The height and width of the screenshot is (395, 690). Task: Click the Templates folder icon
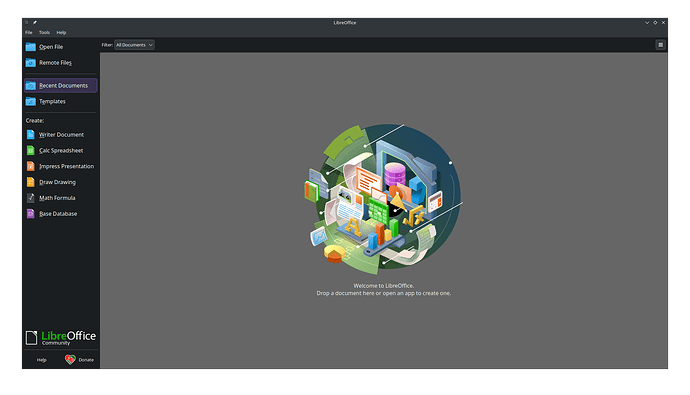pyautogui.click(x=30, y=101)
